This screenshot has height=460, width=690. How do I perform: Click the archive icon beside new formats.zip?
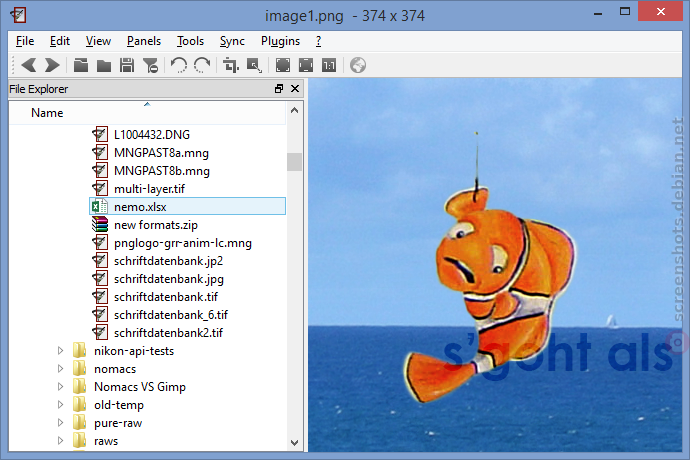point(99,224)
